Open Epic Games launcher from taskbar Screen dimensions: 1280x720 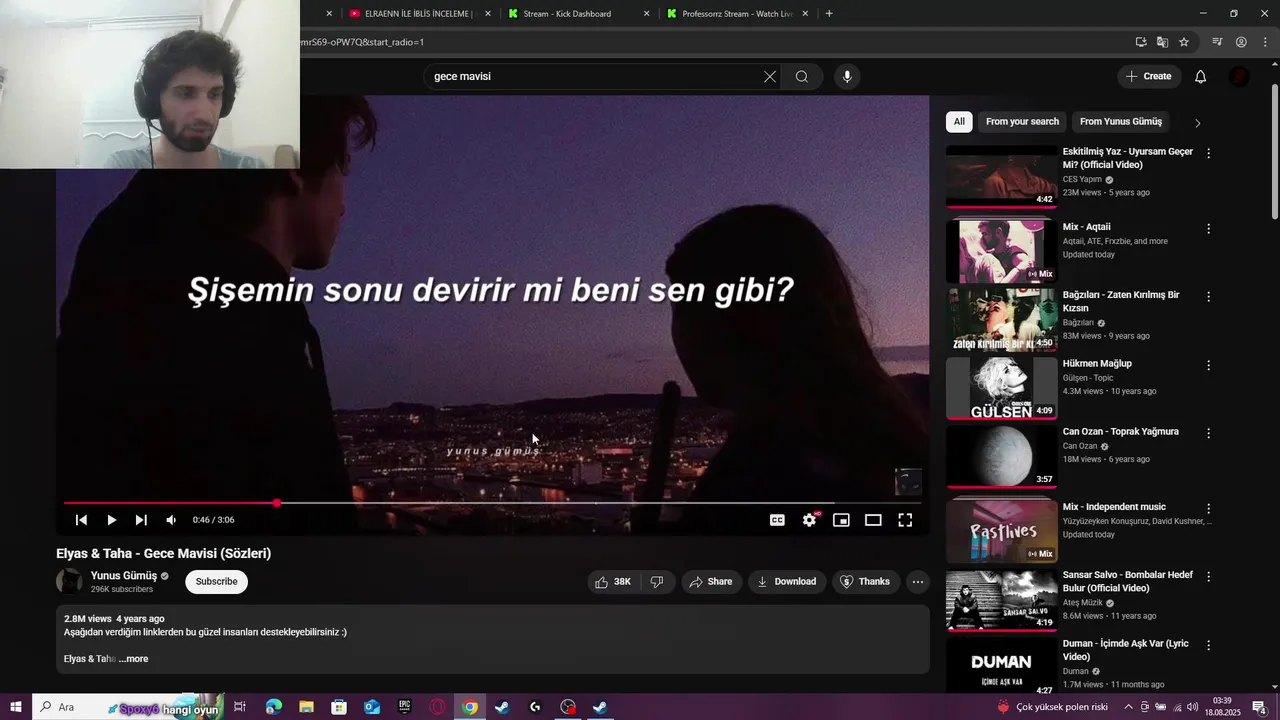point(404,707)
